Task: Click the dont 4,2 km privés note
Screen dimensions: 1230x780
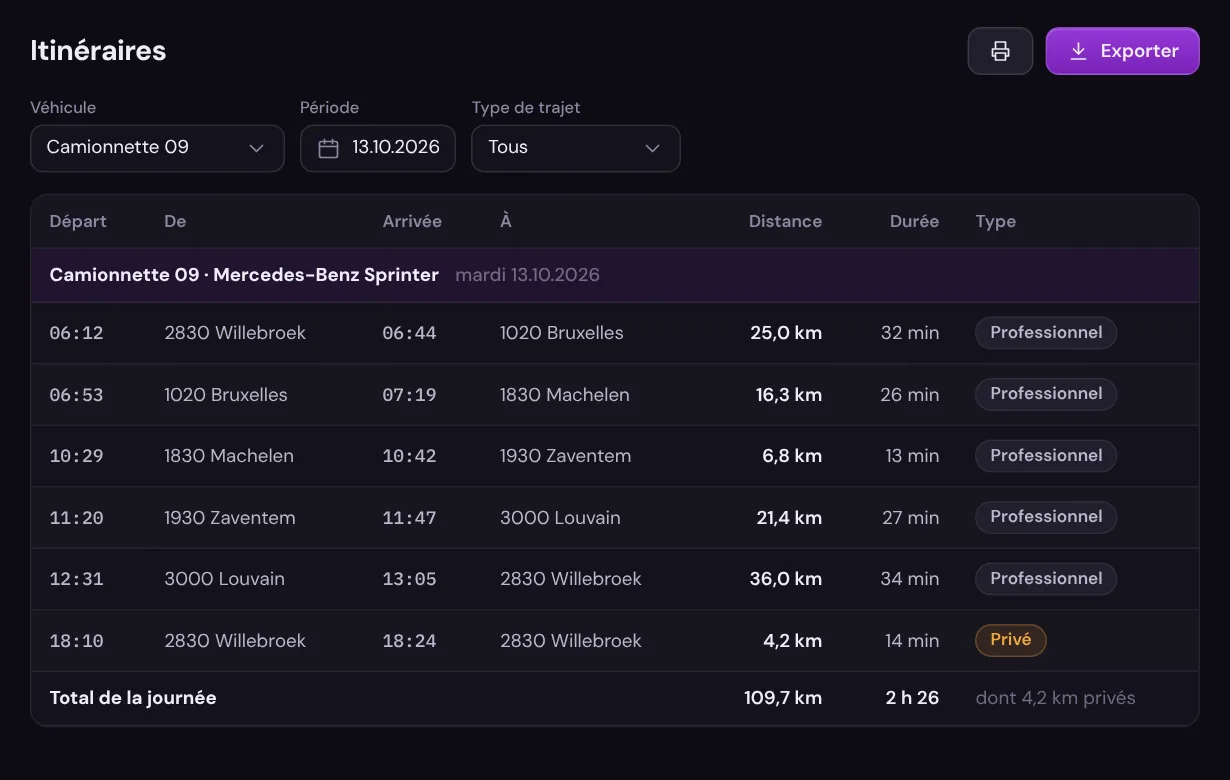Action: coord(1056,698)
